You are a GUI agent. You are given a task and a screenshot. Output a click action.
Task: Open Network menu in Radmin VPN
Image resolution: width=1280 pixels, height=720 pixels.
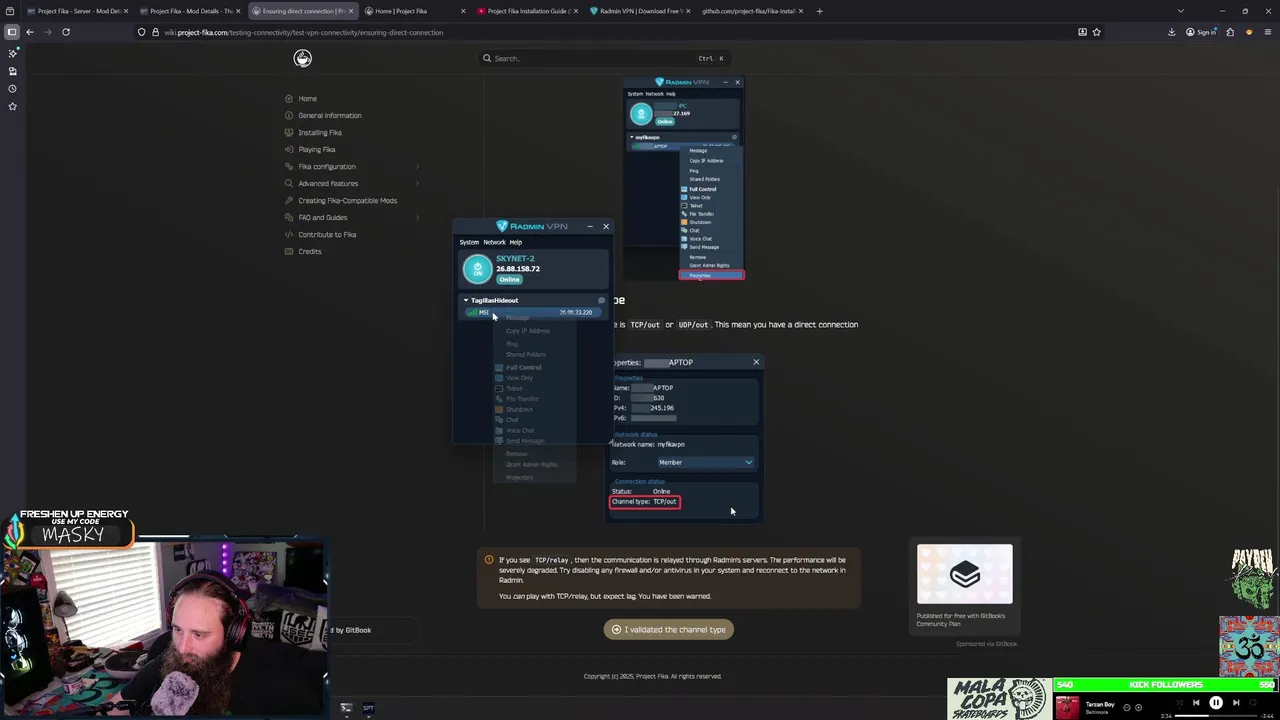pos(494,242)
